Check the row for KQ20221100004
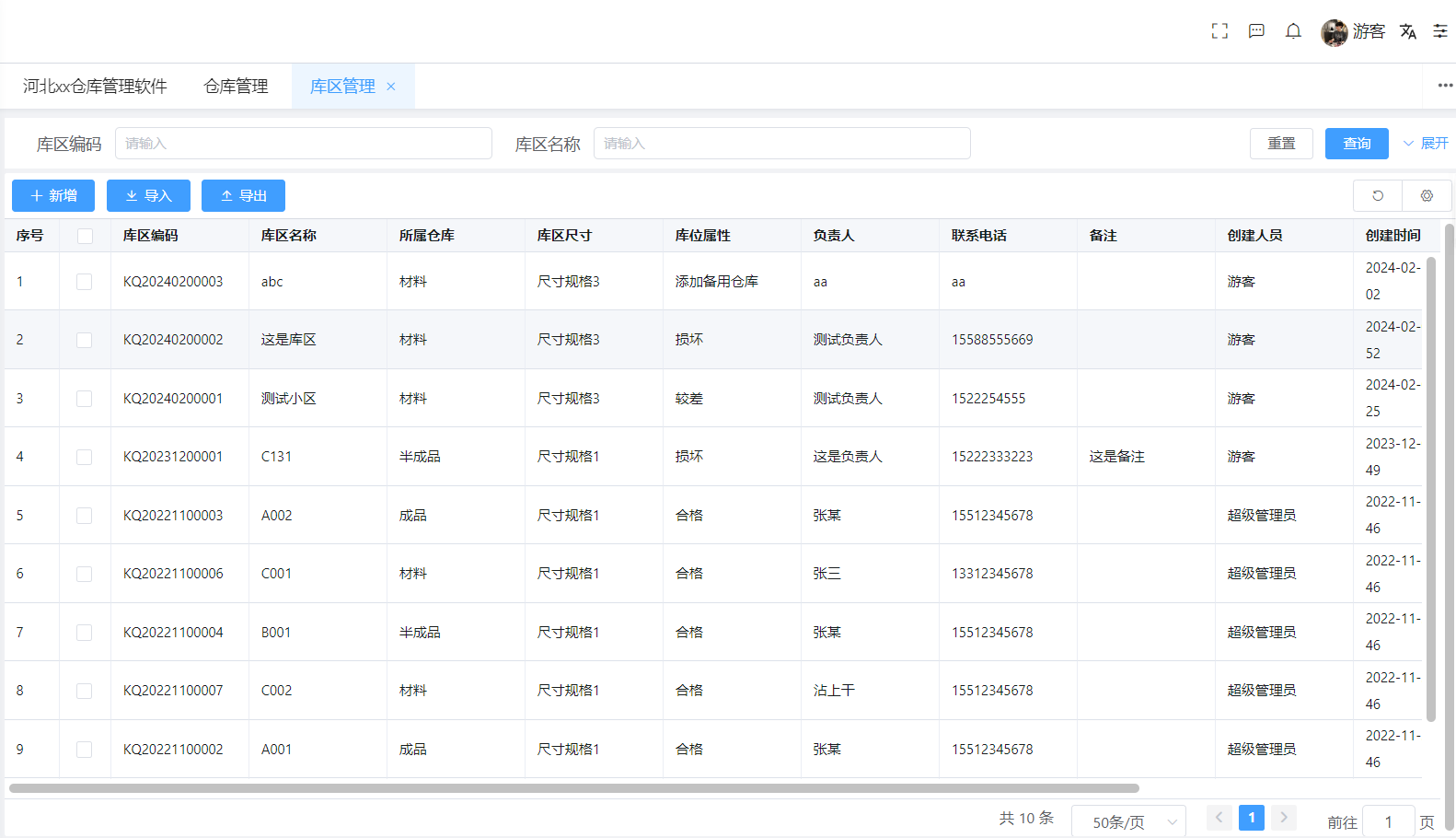The height and width of the screenshot is (838, 1456). click(84, 633)
